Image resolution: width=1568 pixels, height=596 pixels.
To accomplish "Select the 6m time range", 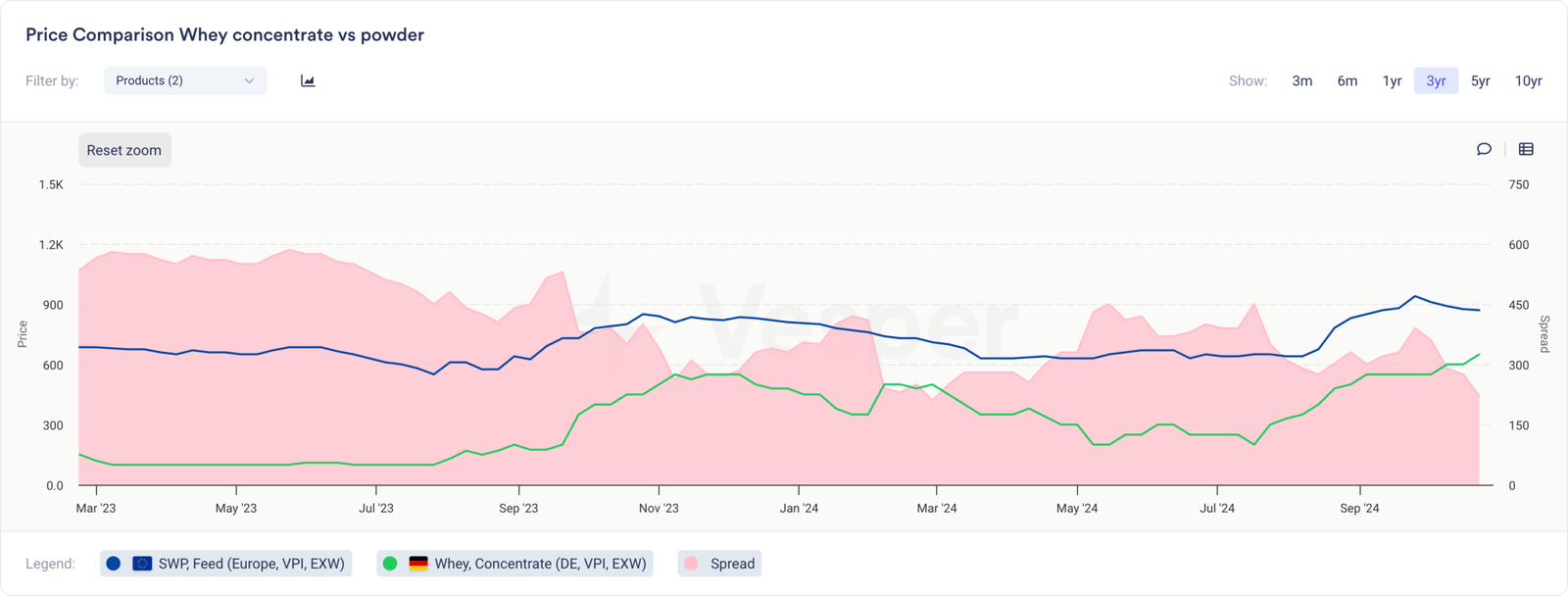I will tap(1347, 80).
